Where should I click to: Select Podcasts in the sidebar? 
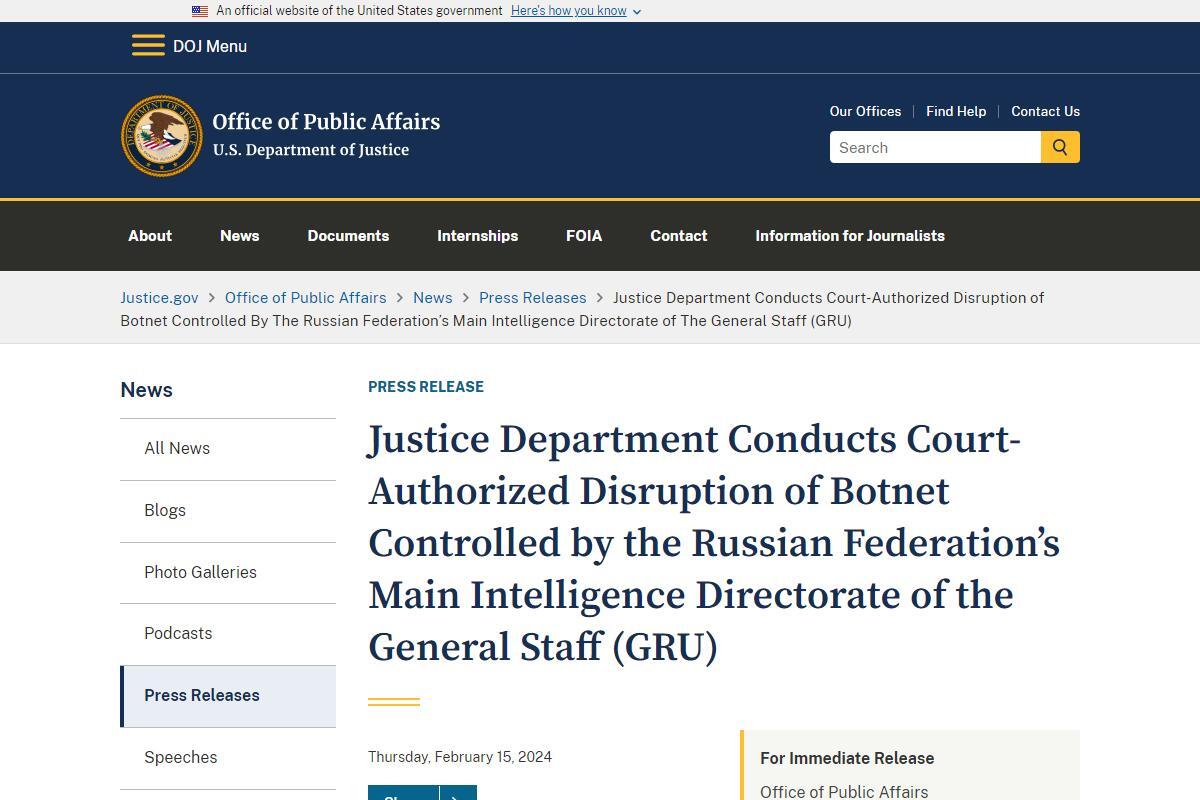228,634
